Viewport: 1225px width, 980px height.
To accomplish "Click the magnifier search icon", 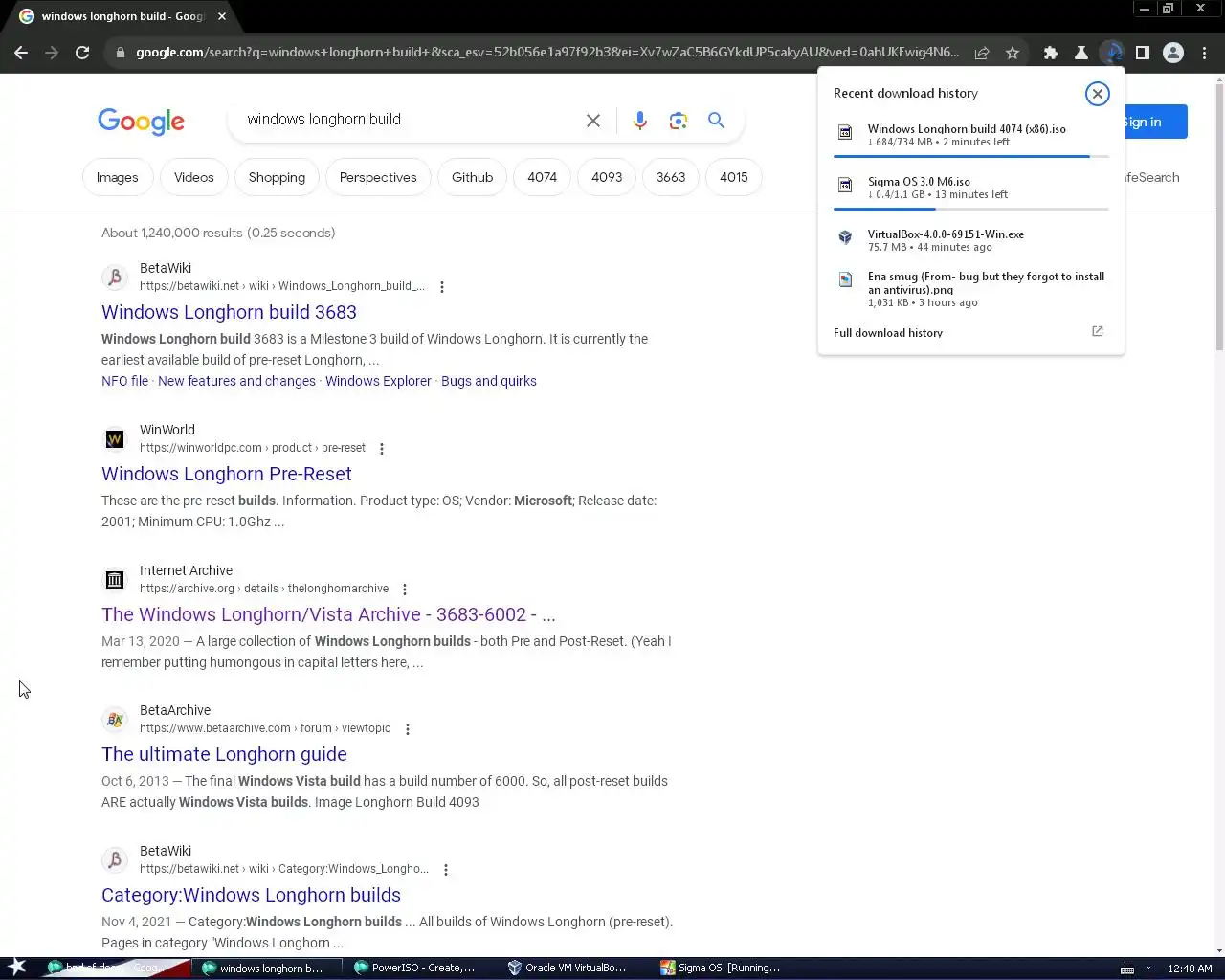I will [716, 121].
